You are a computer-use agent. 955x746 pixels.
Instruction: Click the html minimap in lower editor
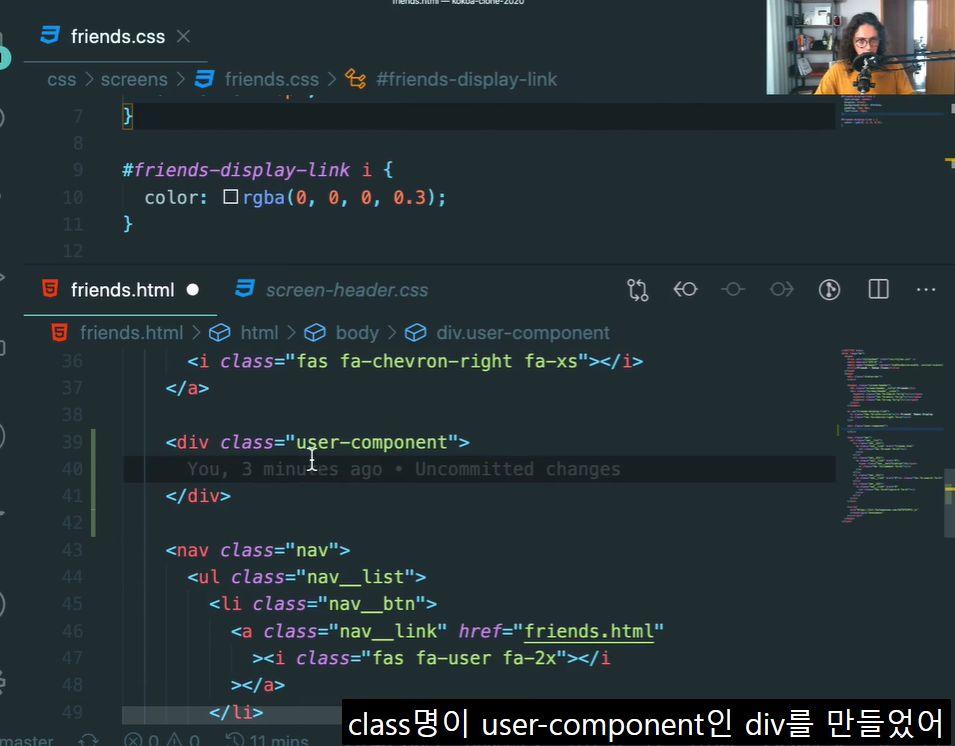coord(892,436)
